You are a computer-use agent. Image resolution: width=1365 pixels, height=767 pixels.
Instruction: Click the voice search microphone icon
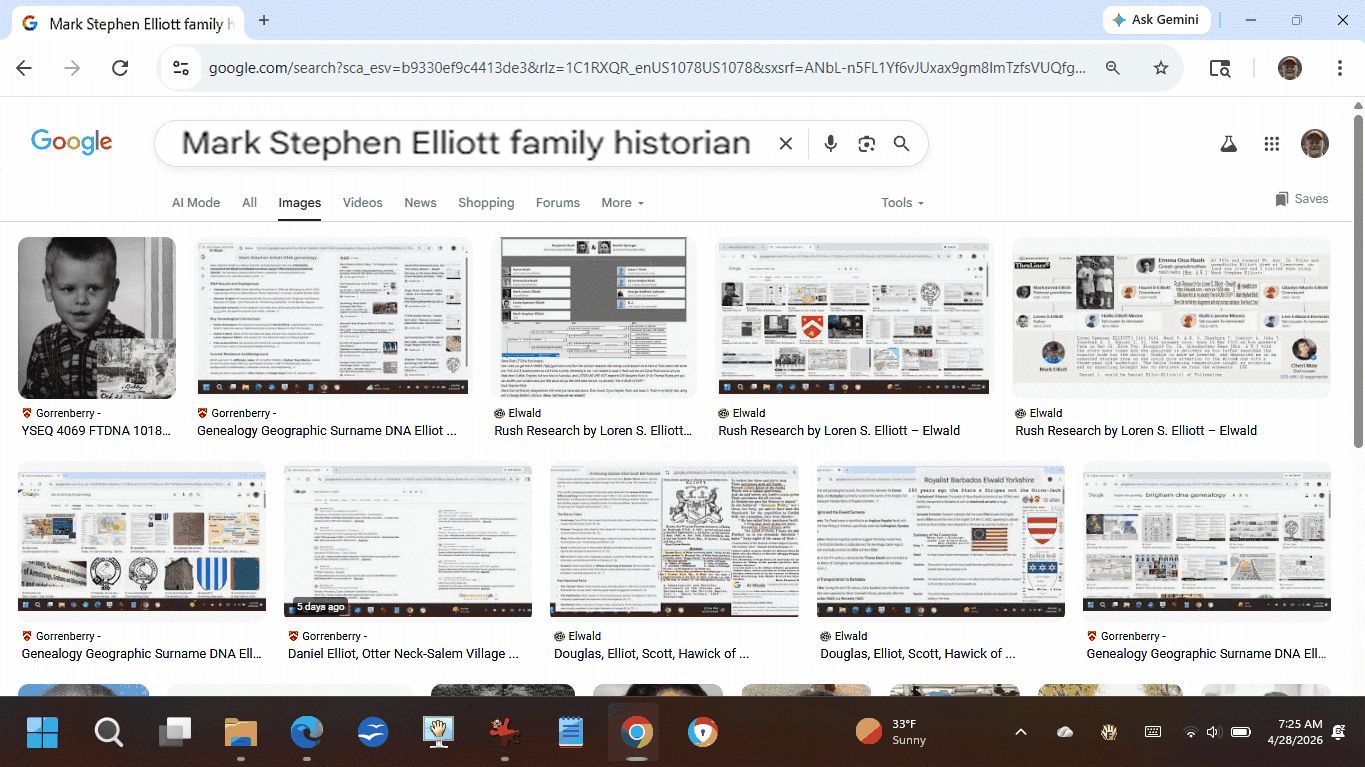click(x=830, y=144)
